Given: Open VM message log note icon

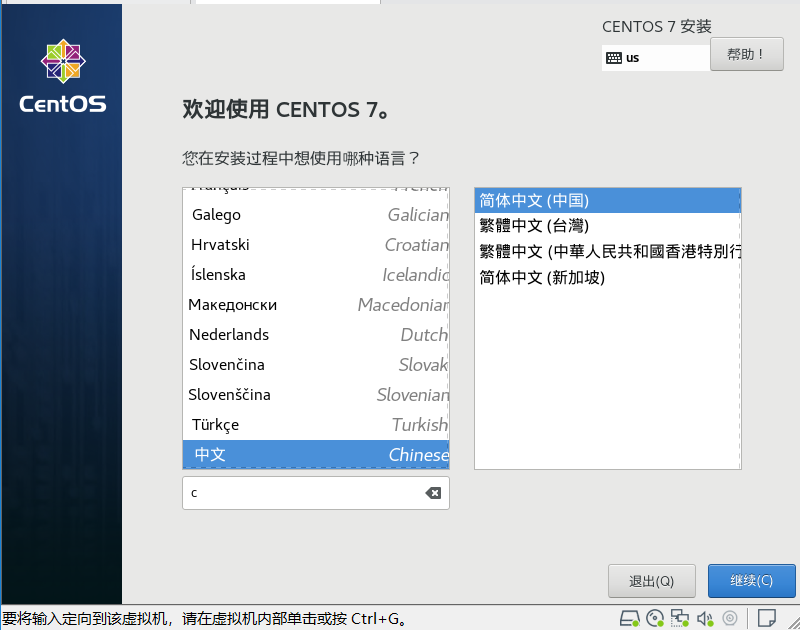Looking at the screenshot, I should point(767,618).
